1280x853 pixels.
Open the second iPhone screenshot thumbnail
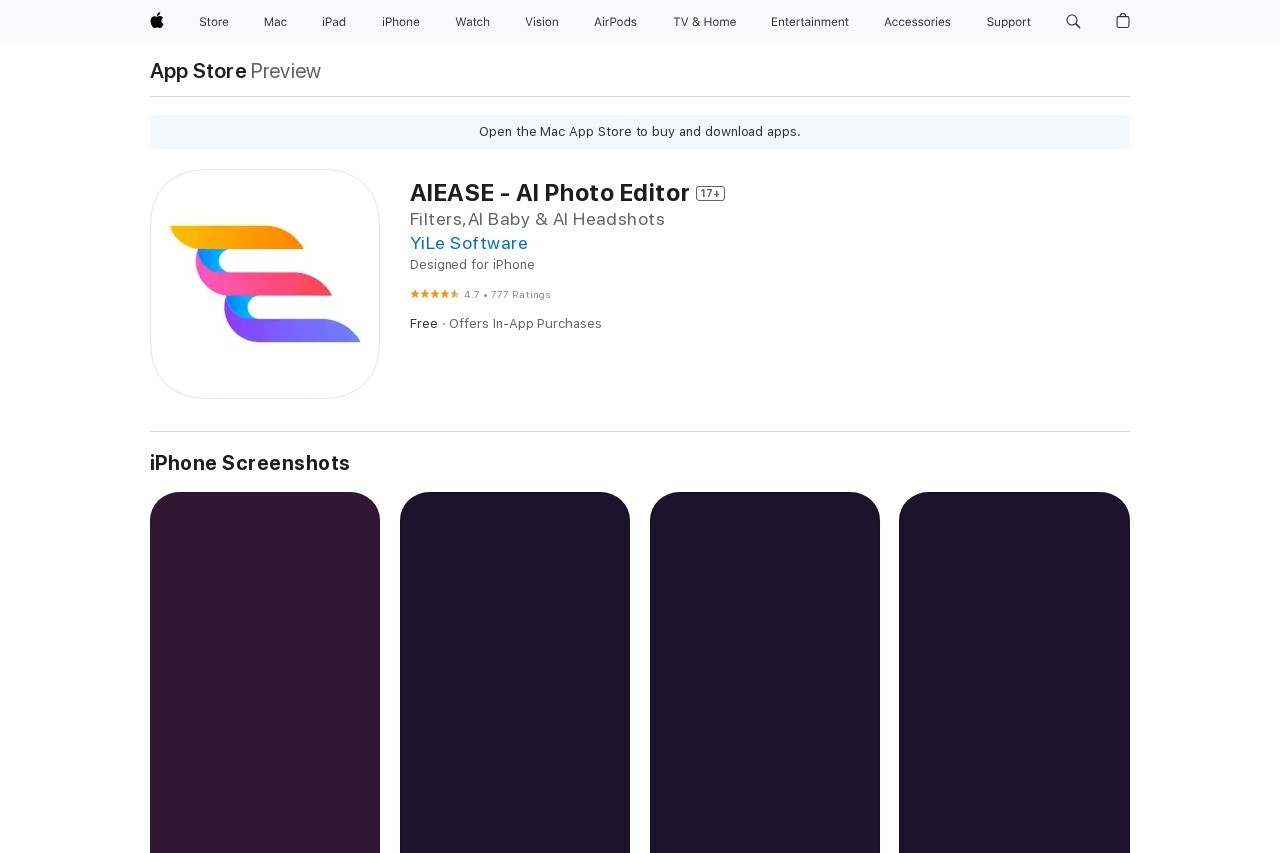(515, 672)
